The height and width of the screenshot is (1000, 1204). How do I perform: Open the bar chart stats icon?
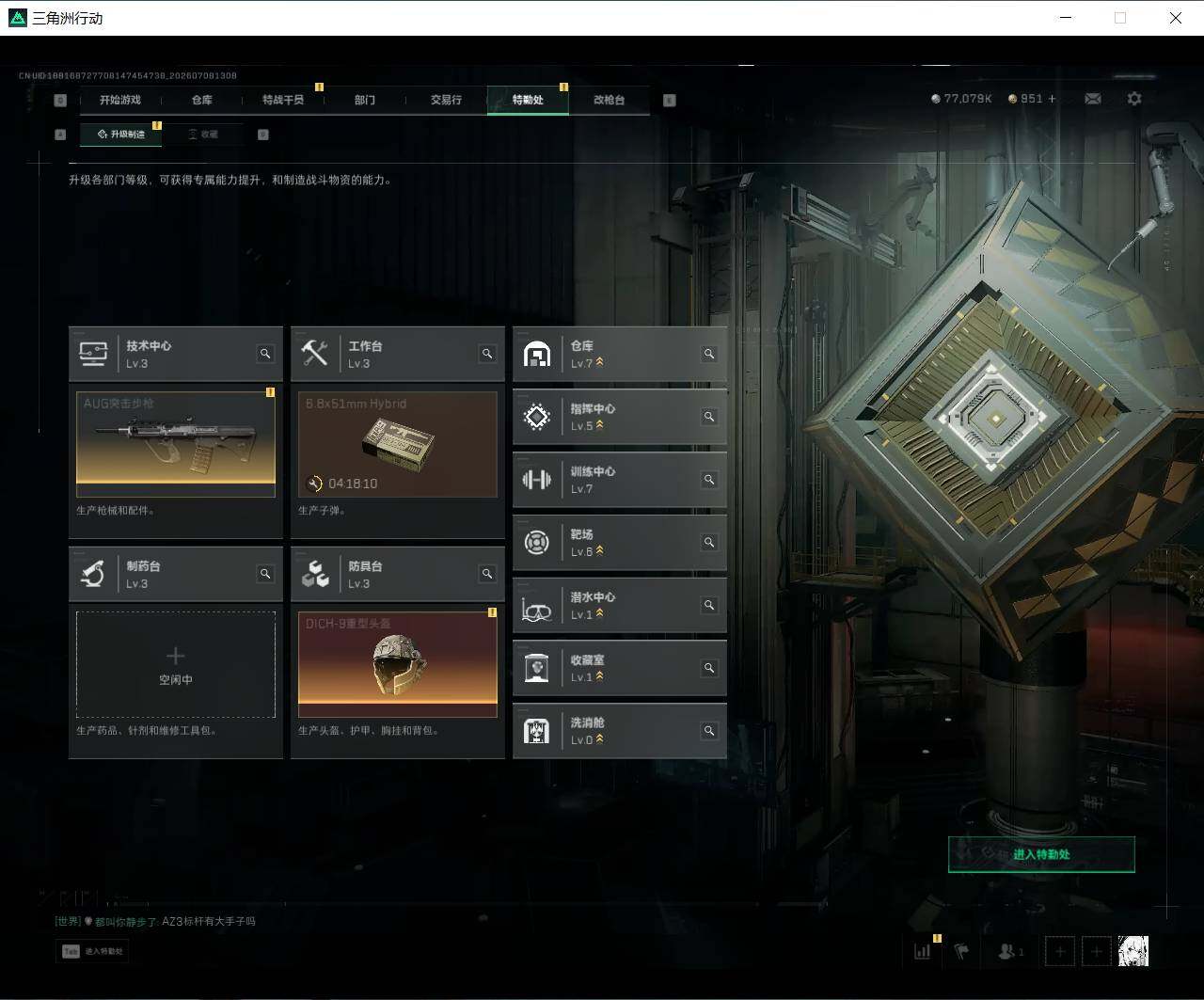pos(923,951)
